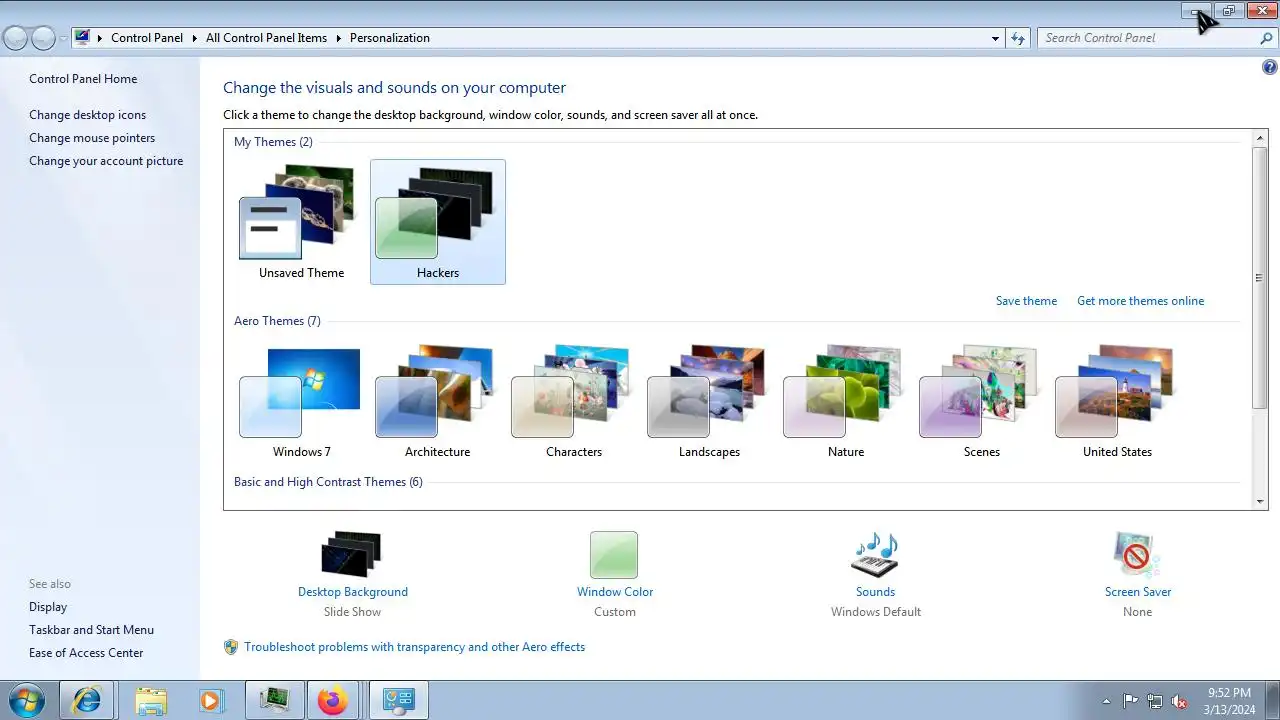Open Internet Explorer from taskbar

[87, 700]
